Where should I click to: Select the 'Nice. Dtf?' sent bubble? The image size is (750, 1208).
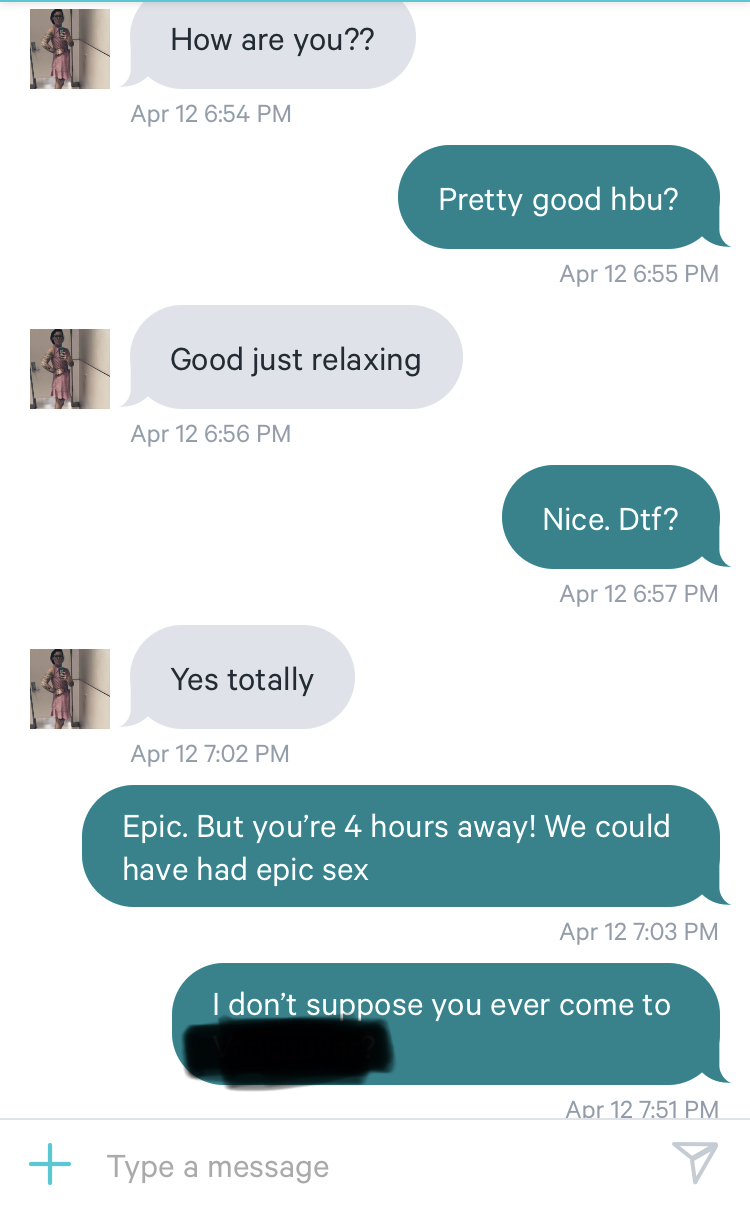[614, 518]
